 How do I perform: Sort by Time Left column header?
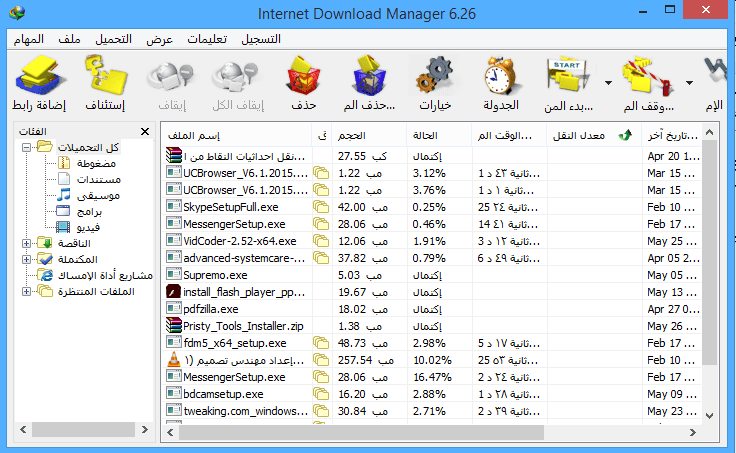(509, 135)
